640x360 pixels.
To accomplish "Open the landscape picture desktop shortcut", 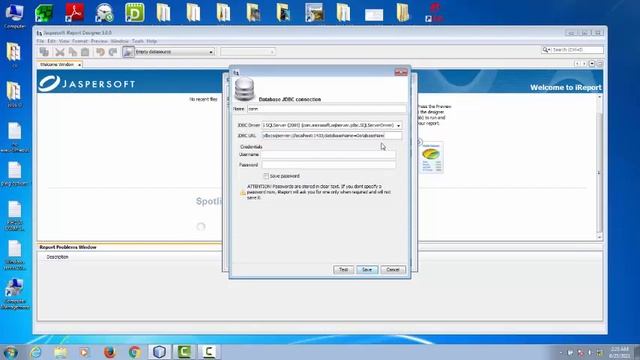I will click(314, 13).
